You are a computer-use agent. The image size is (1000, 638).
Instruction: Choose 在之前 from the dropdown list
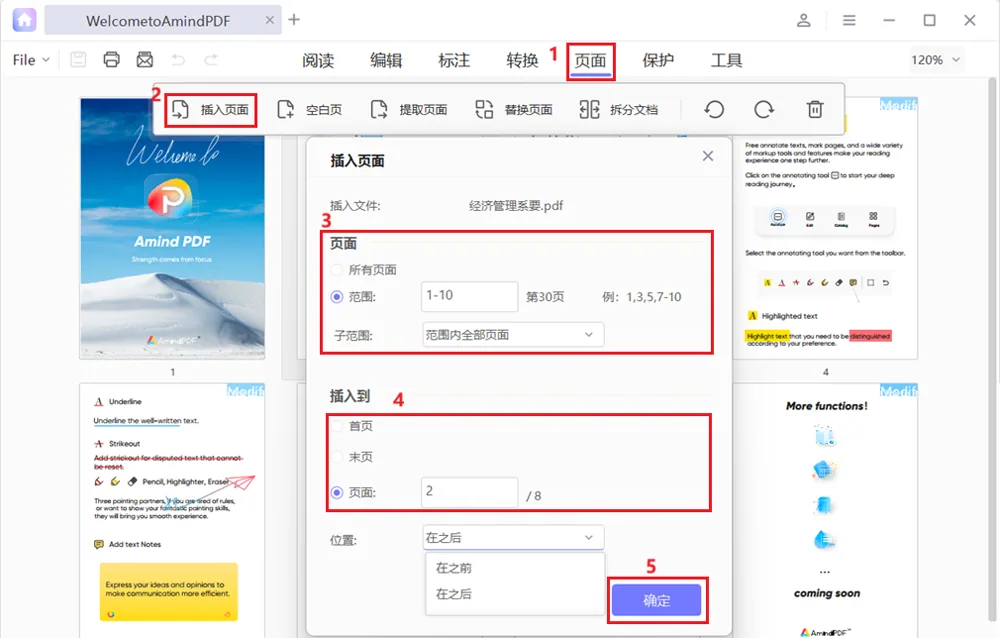tap(453, 568)
